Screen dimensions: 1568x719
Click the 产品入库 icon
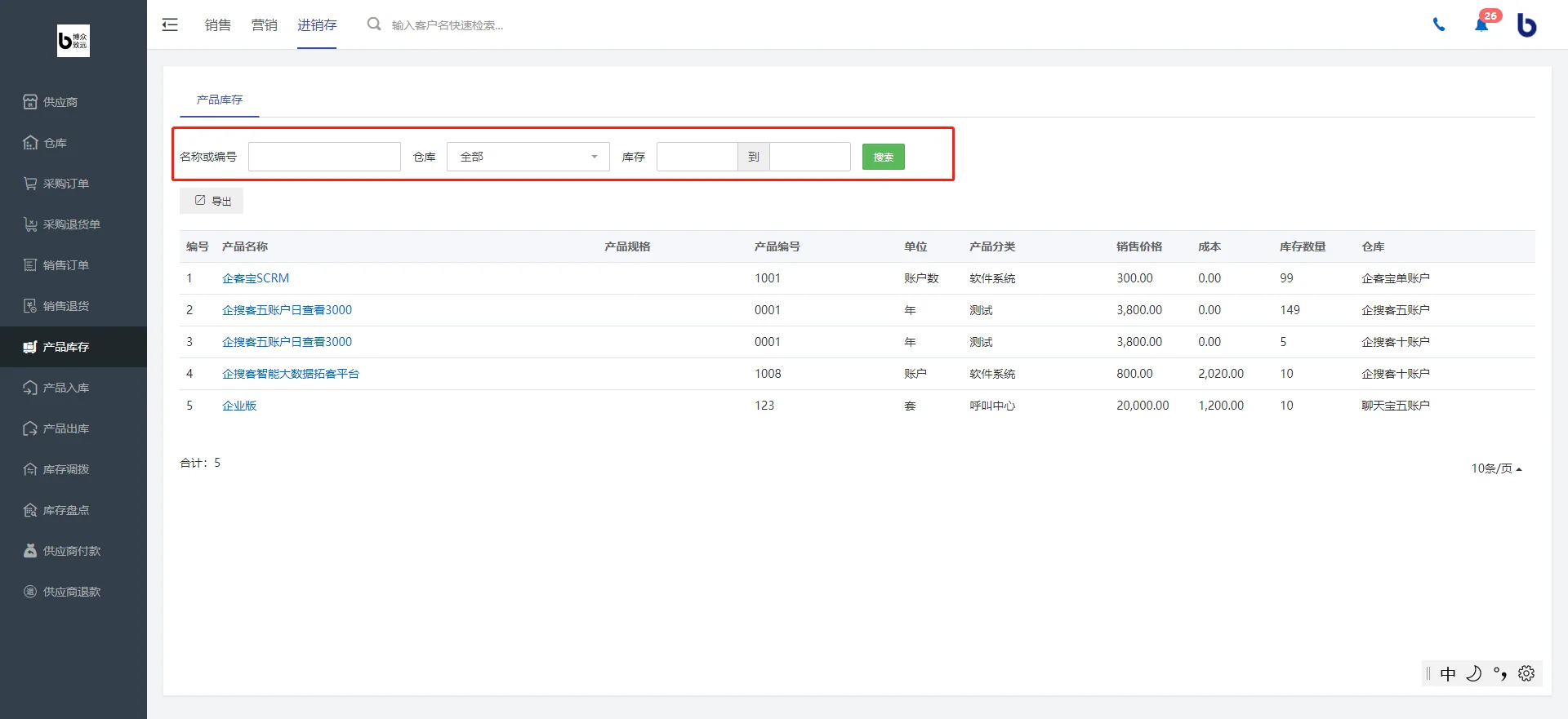(x=30, y=388)
